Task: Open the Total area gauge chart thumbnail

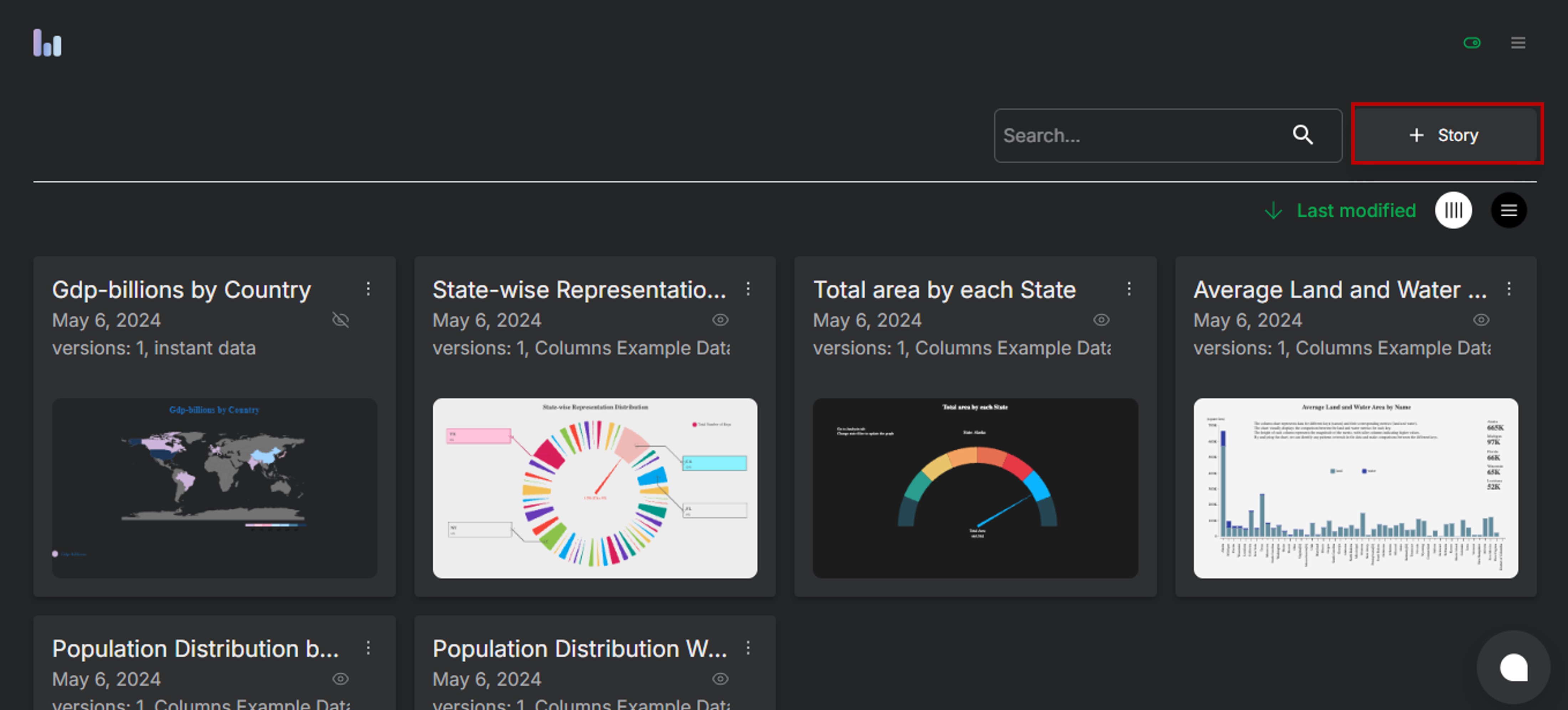Action: click(x=975, y=488)
